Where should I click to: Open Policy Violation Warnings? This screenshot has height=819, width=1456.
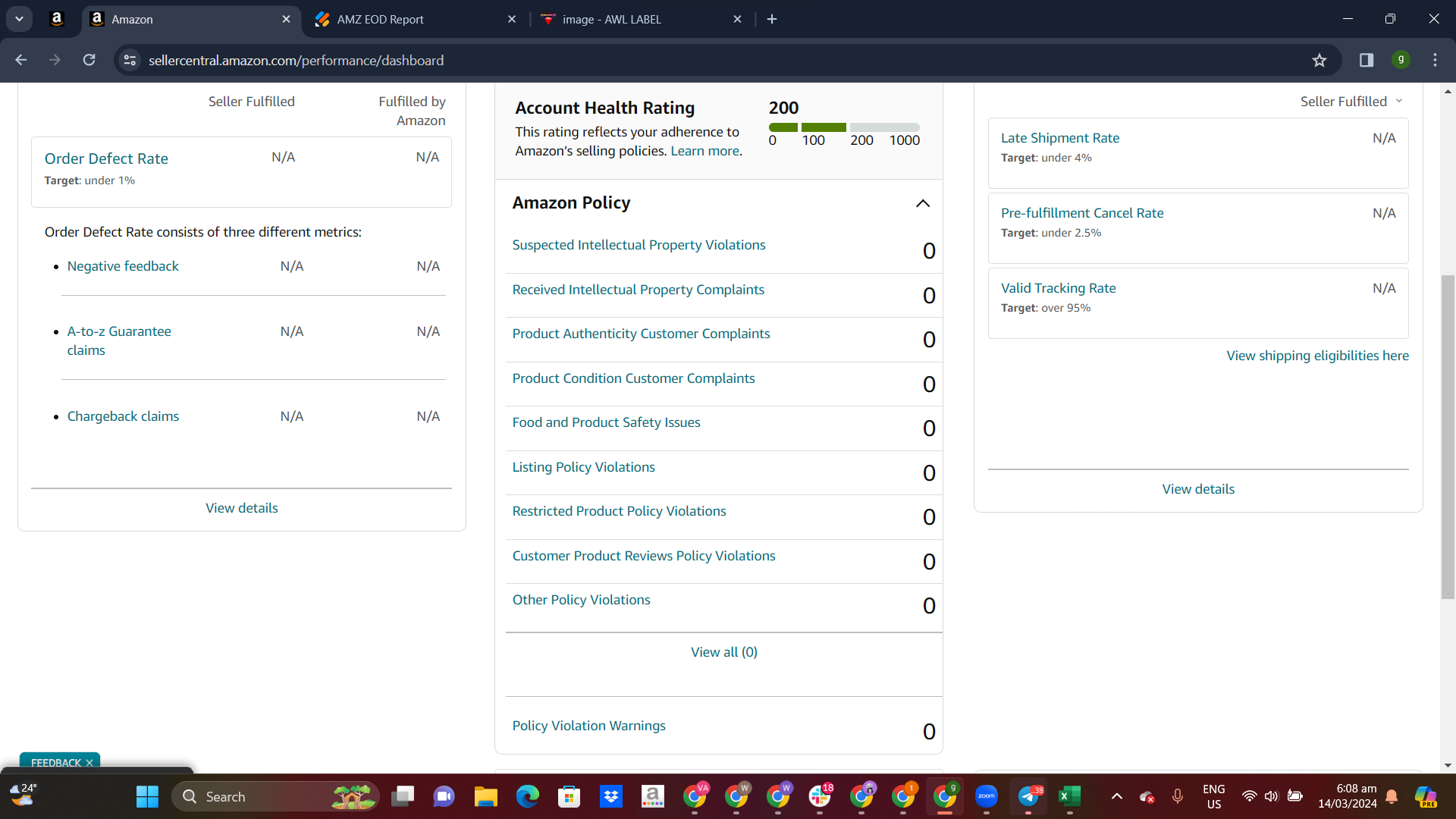588,726
